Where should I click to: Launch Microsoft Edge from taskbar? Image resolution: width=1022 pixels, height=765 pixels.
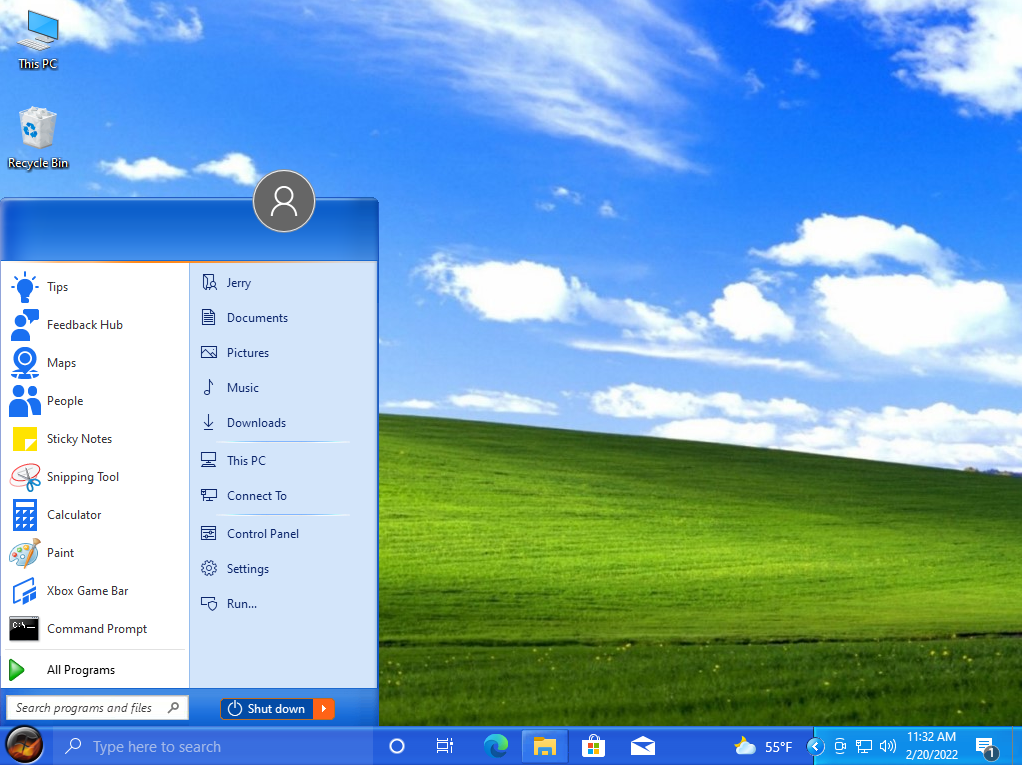496,746
